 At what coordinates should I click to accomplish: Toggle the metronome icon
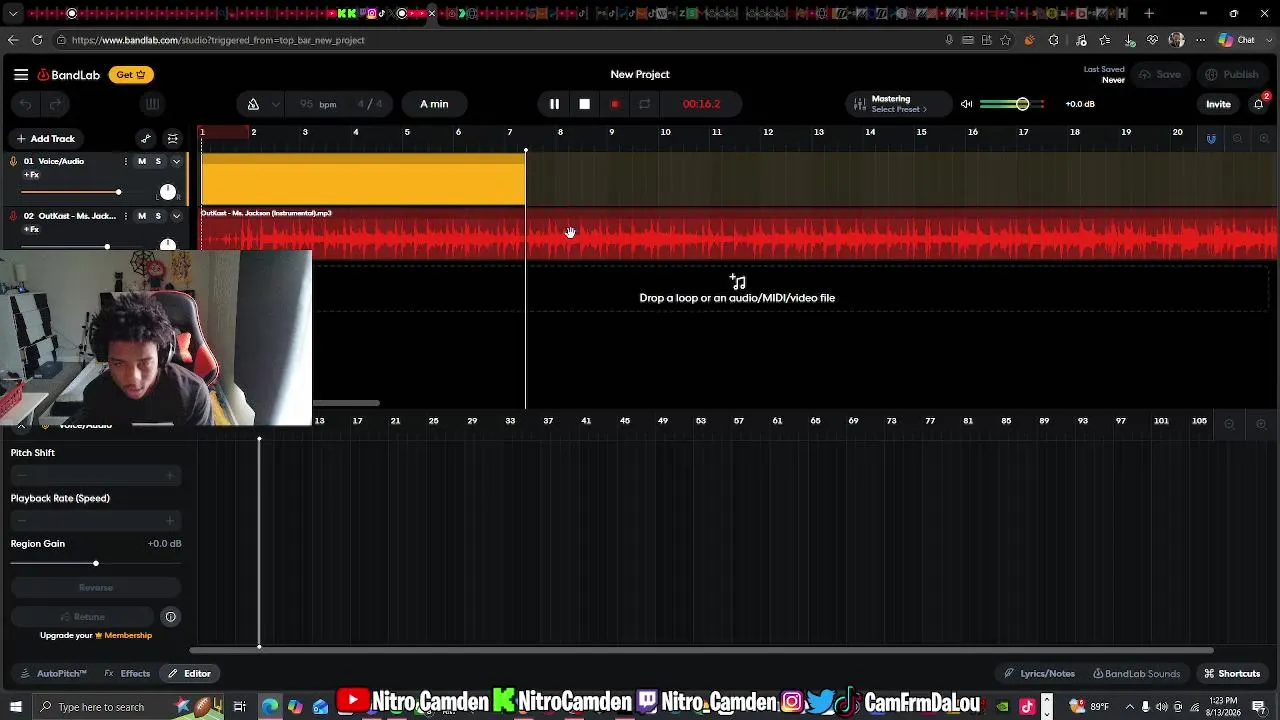click(x=253, y=104)
